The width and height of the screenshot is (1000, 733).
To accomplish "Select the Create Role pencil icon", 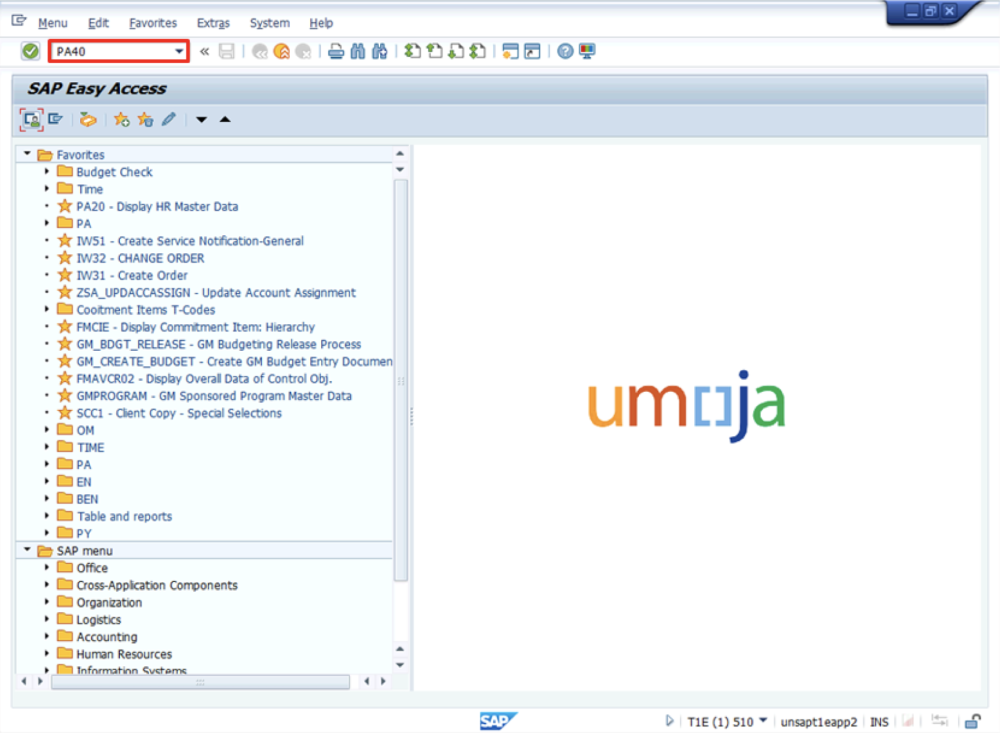I will click(x=168, y=119).
